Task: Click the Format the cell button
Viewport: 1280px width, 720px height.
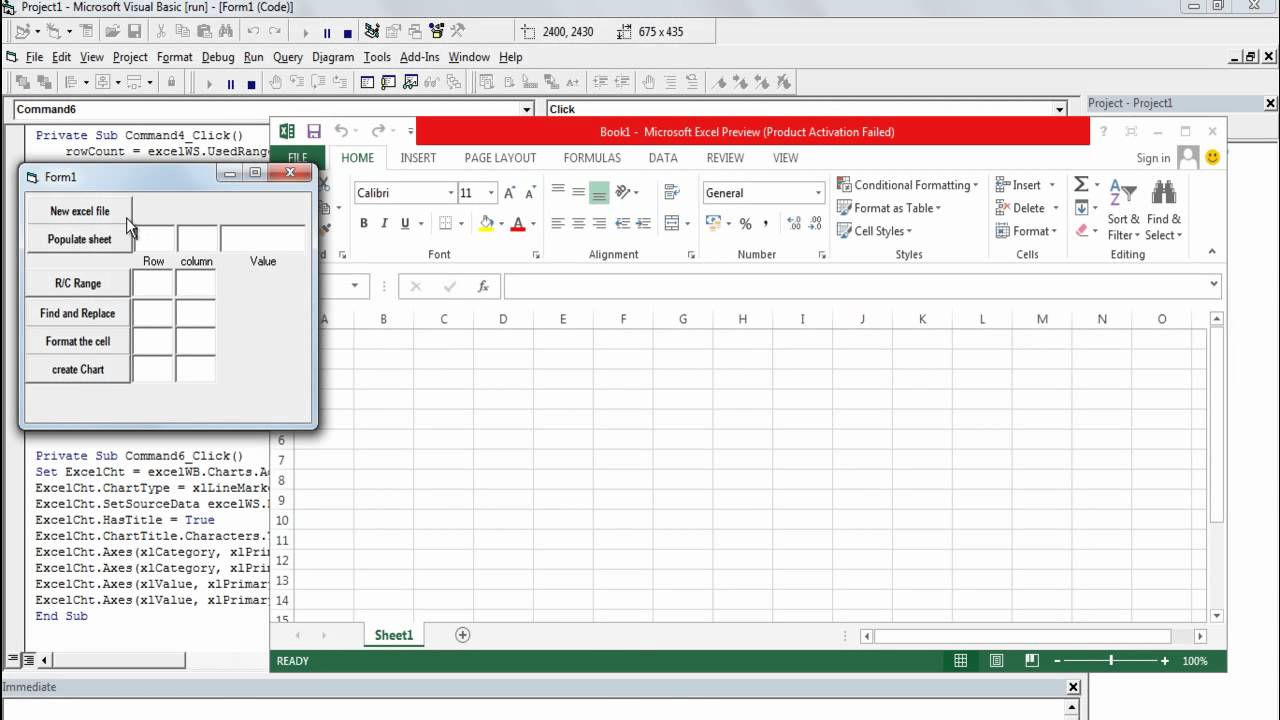Action: [x=79, y=341]
